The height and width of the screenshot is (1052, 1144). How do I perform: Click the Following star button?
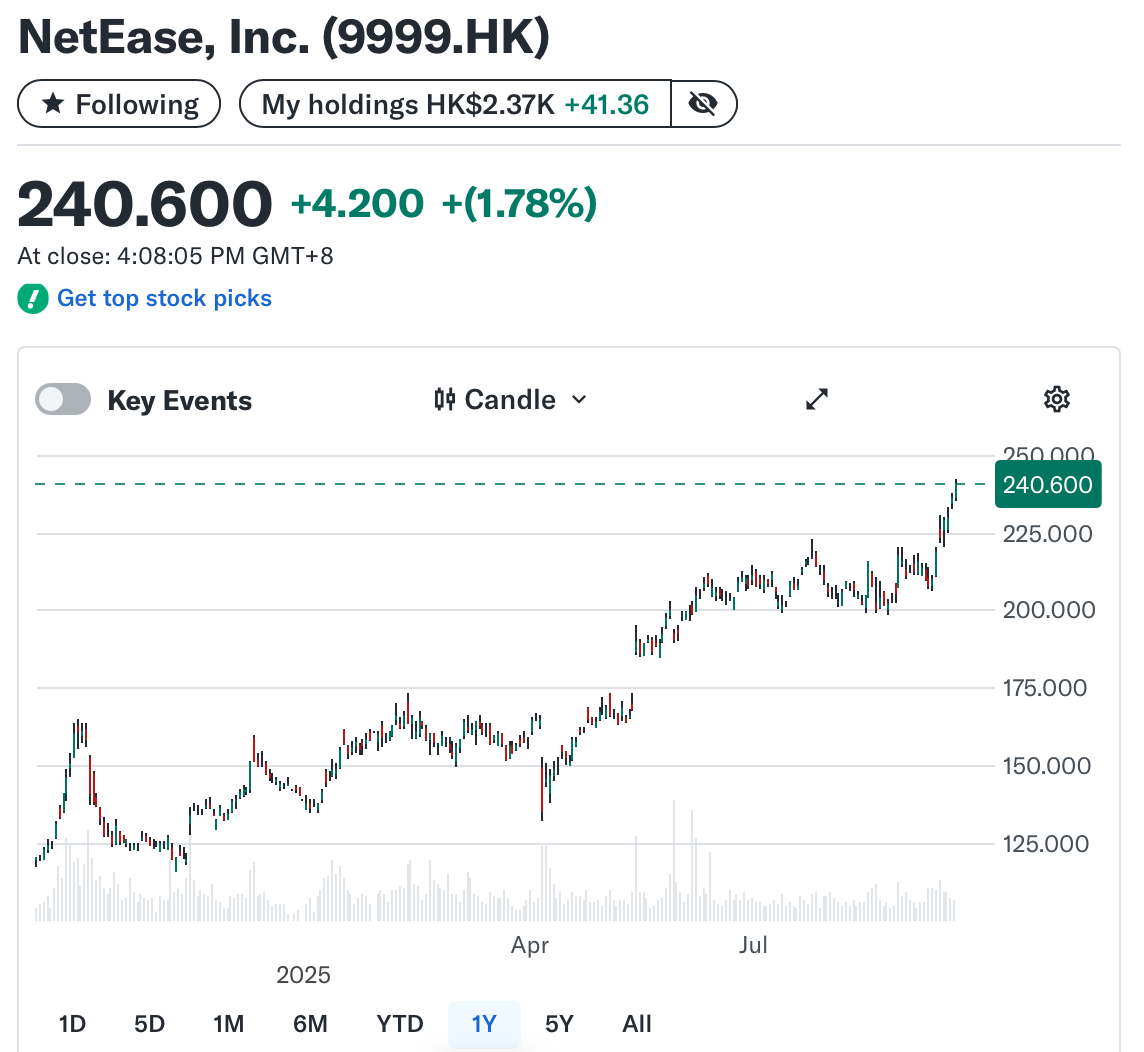pos(119,104)
